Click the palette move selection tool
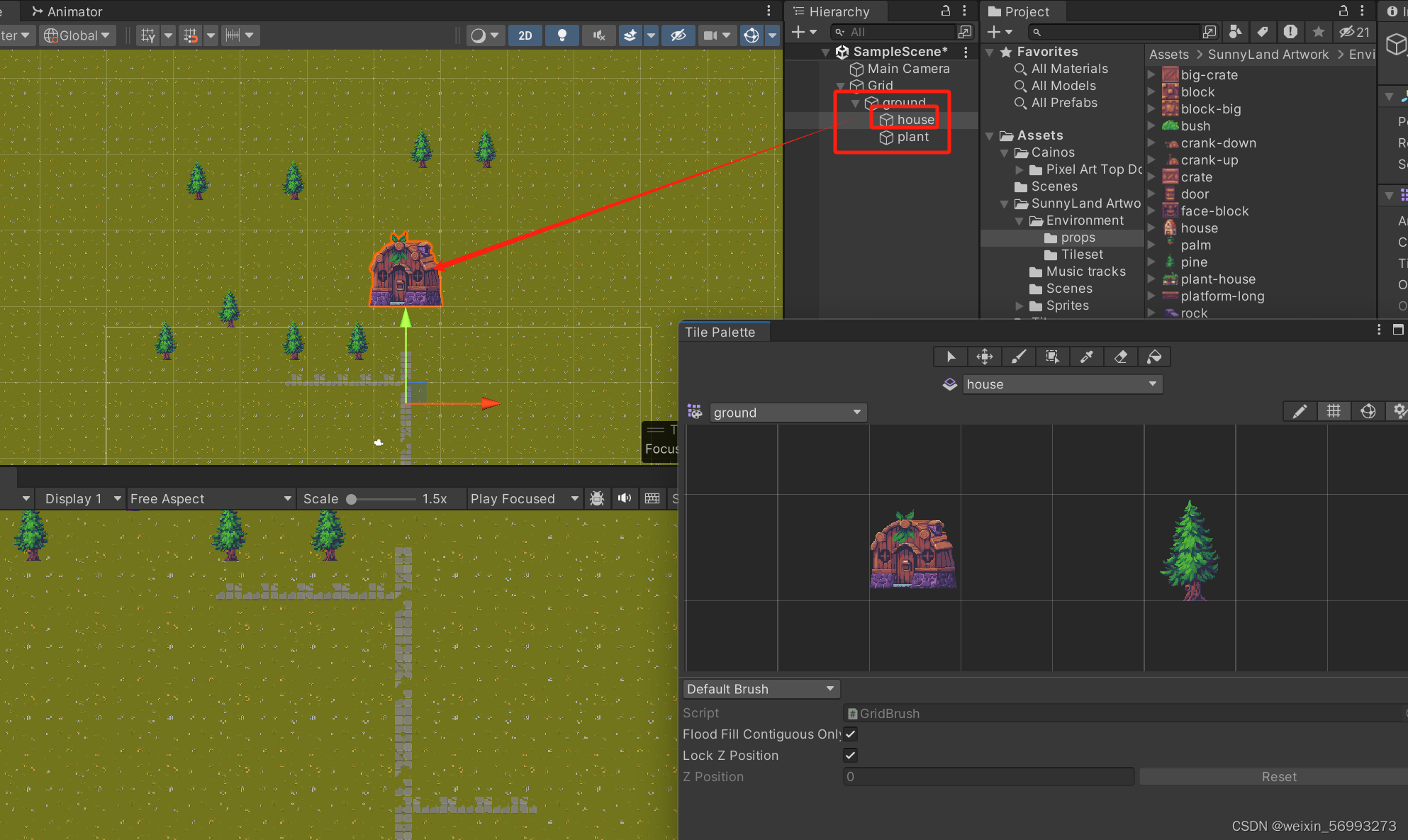This screenshot has height=840, width=1408. pyautogui.click(x=985, y=357)
